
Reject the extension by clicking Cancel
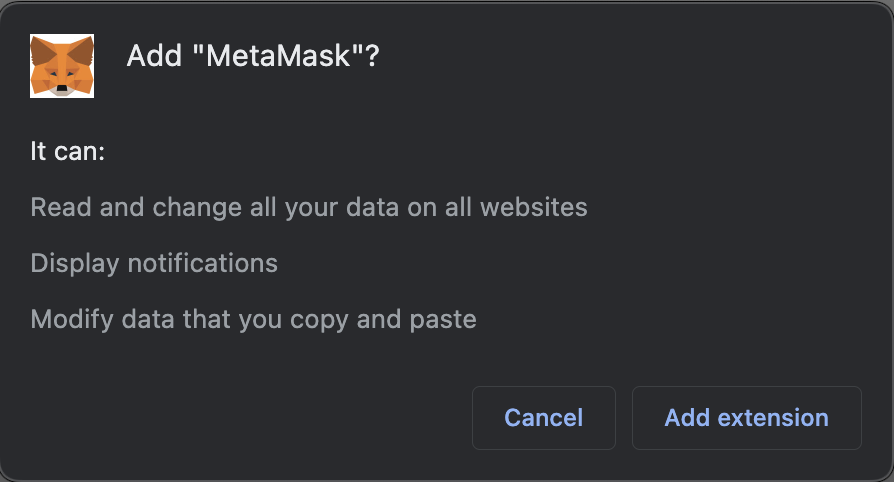543,418
